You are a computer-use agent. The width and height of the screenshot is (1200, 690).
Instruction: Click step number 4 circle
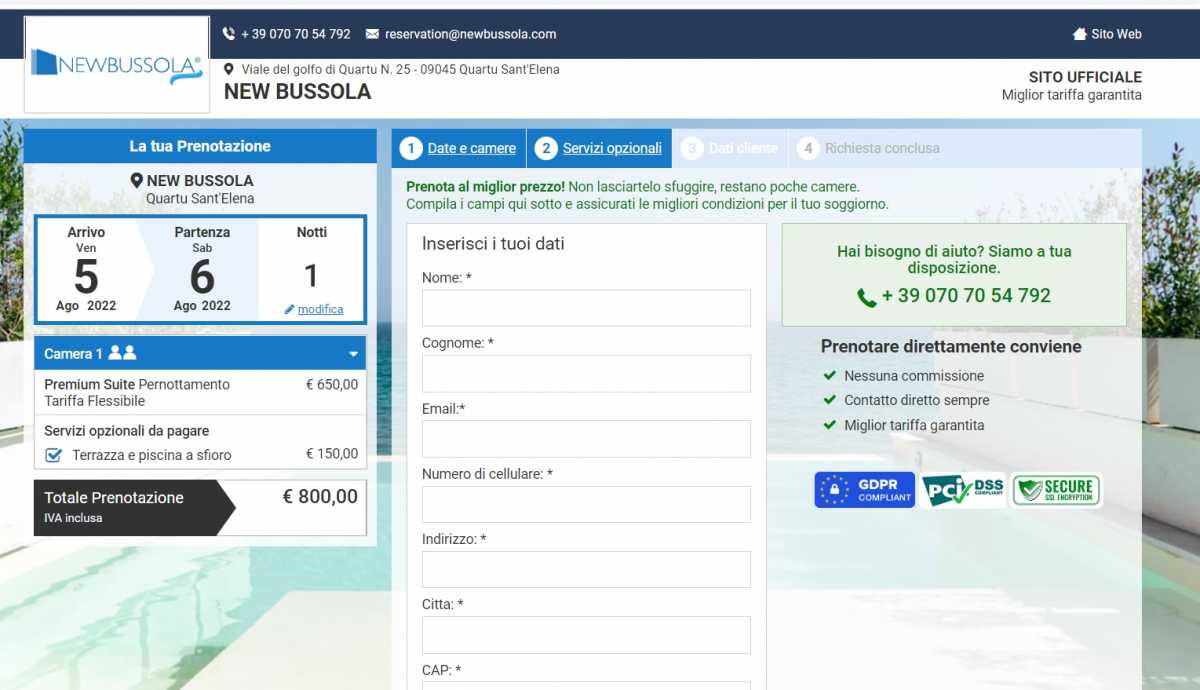click(808, 148)
